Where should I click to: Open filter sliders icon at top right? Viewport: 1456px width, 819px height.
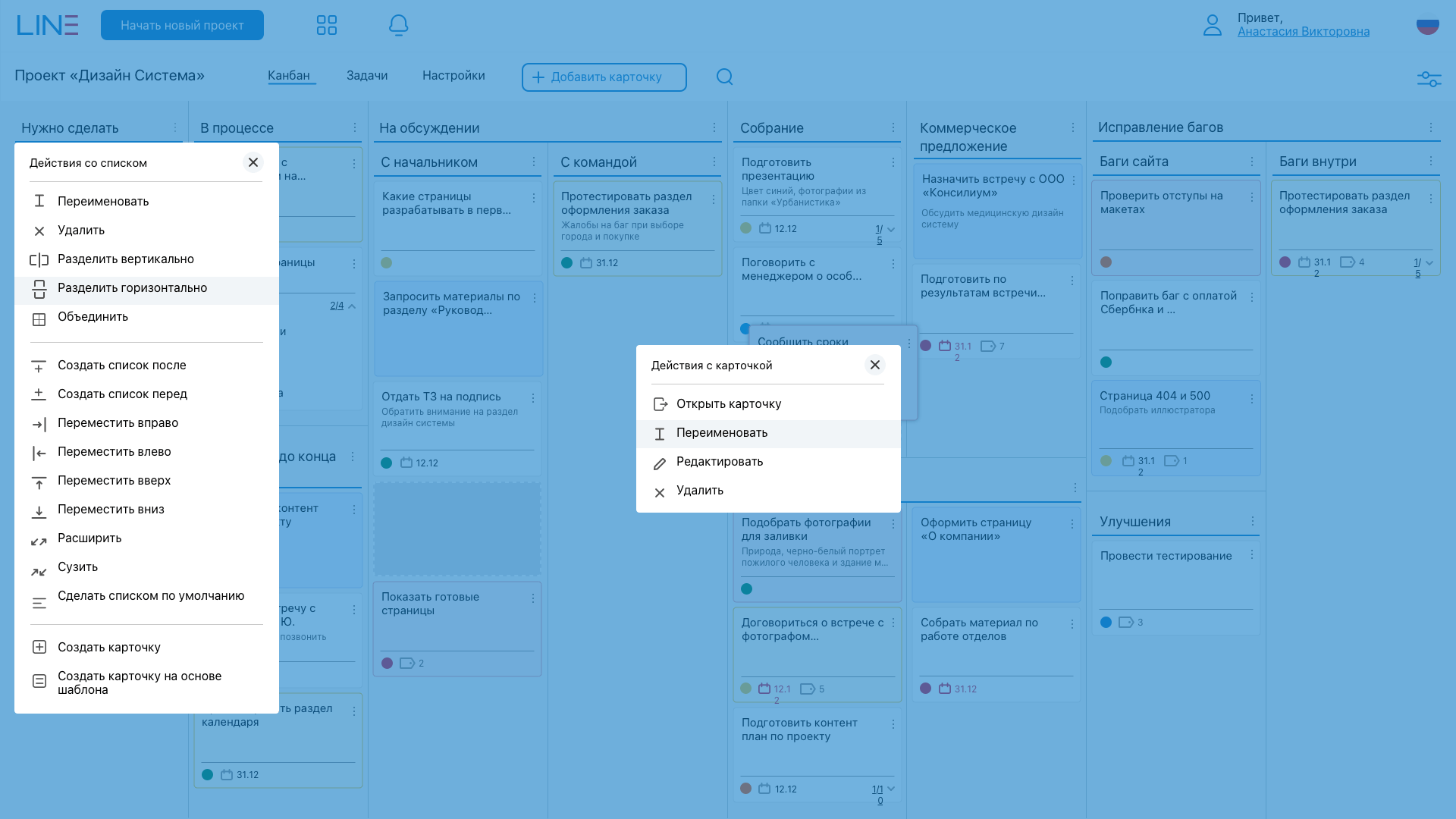(1429, 78)
